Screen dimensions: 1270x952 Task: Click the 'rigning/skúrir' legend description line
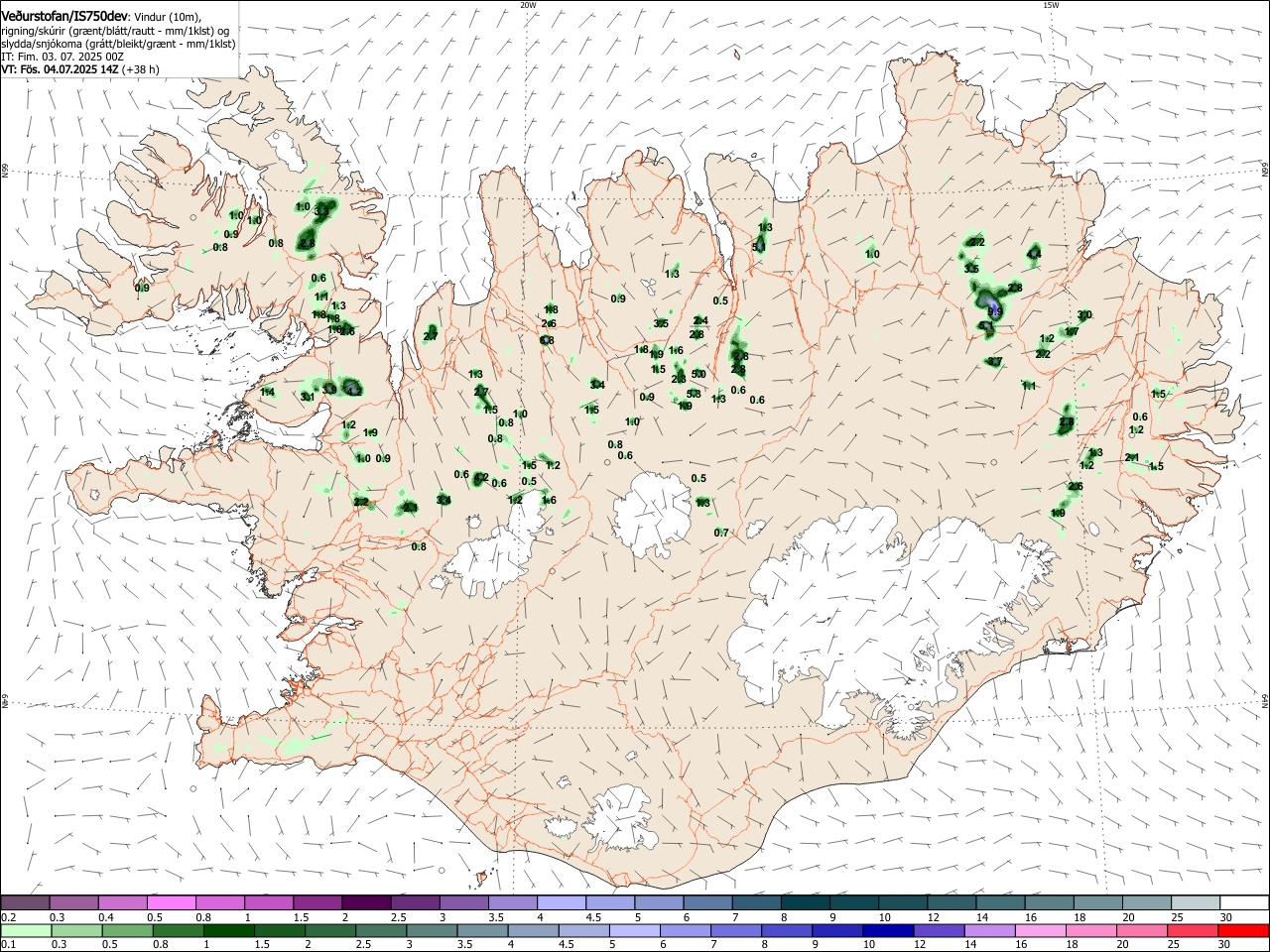[x=114, y=31]
